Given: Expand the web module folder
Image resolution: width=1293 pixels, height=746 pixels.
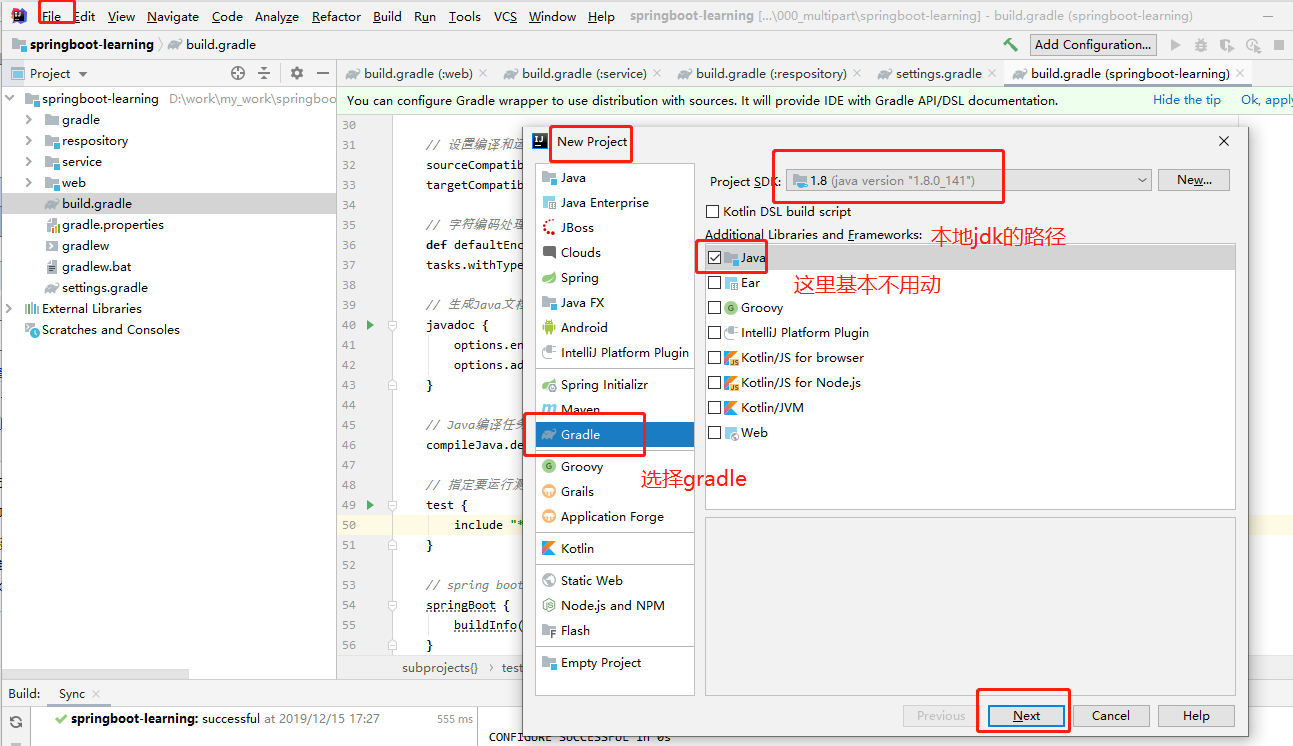Looking at the screenshot, I should (29, 183).
